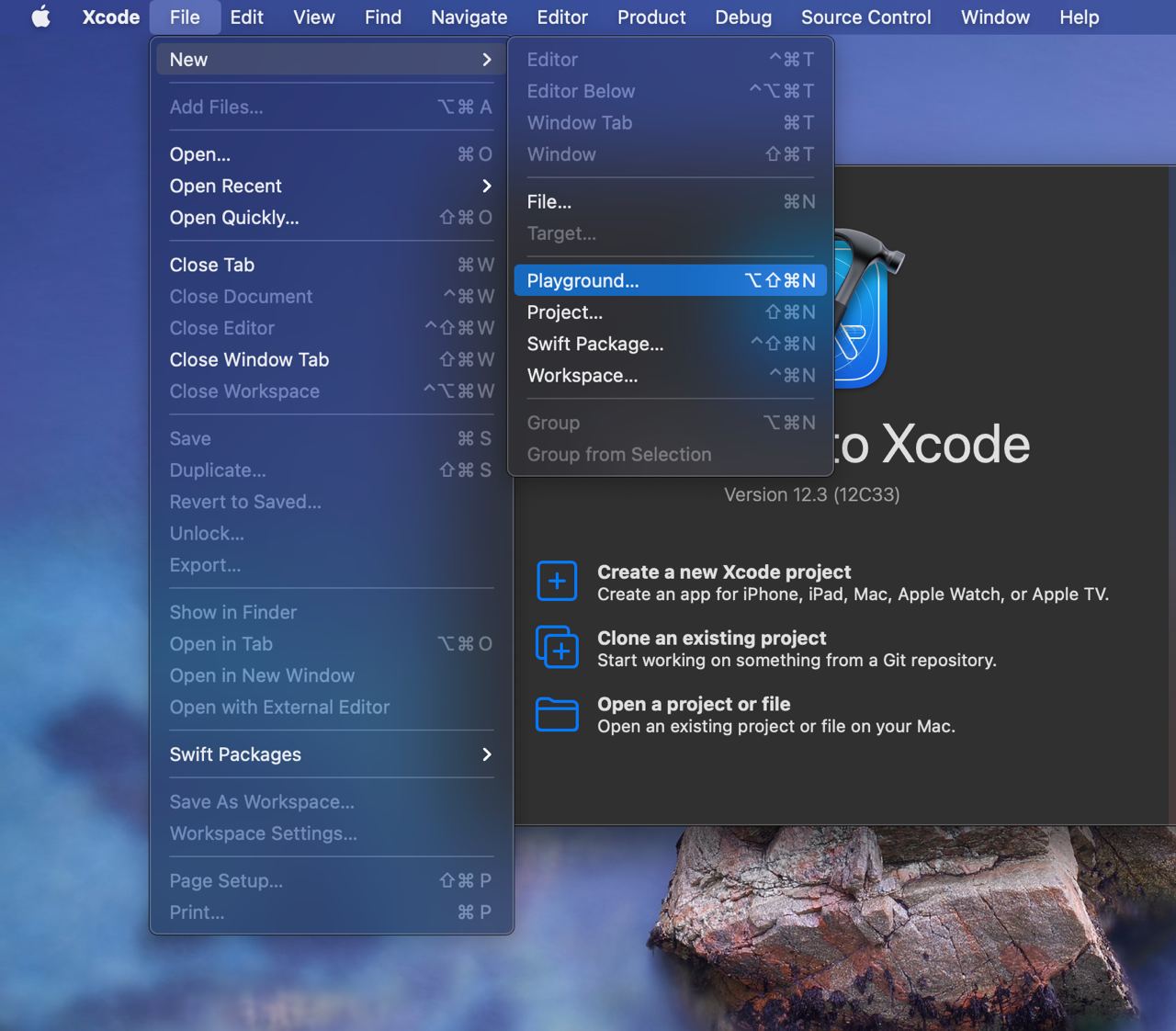1176x1031 pixels.
Task: Close the File menu in menu bar
Action: 185,17
